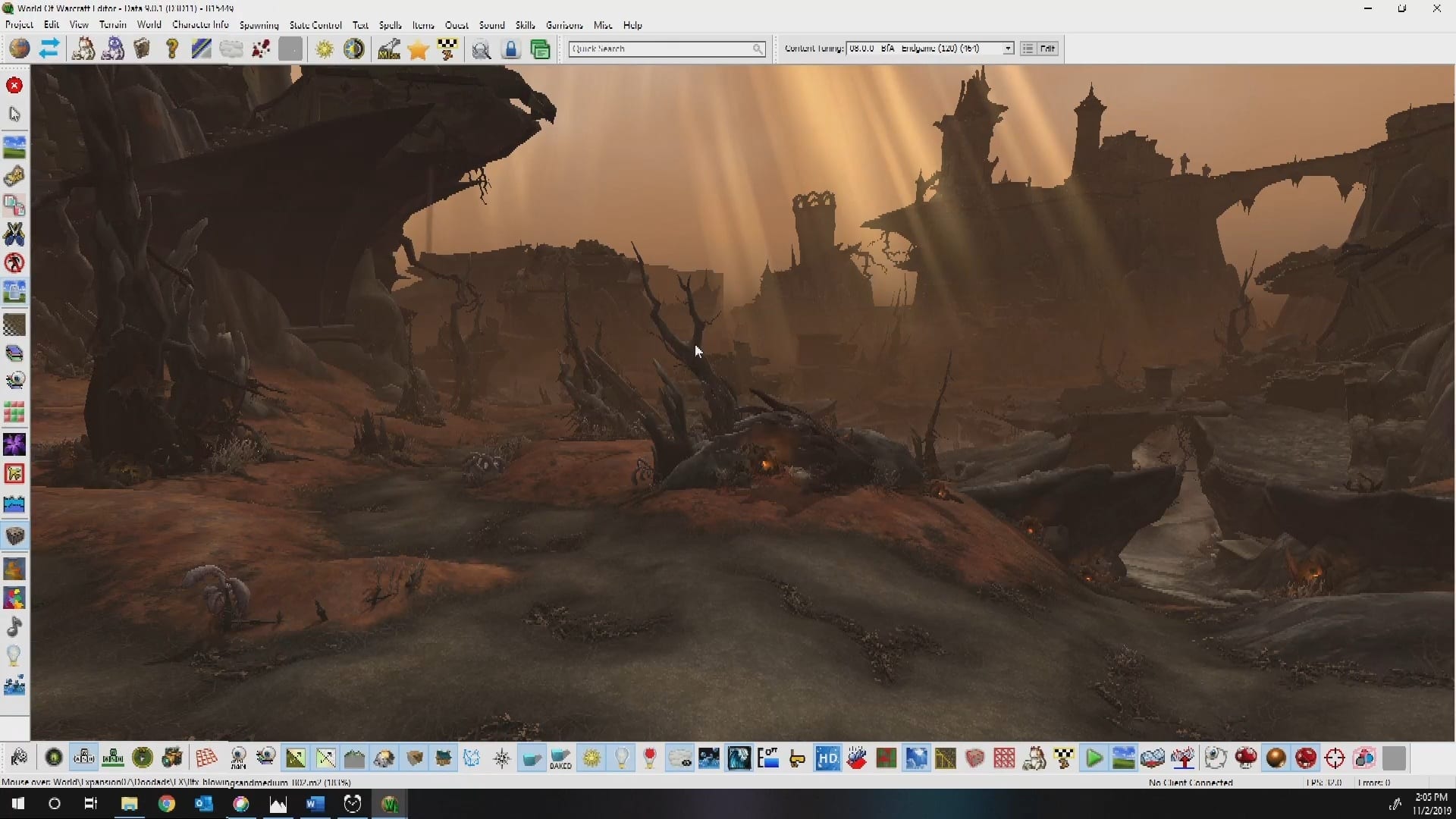Toggle the light bulb display option
The width and height of the screenshot is (1456, 819).
(621, 758)
